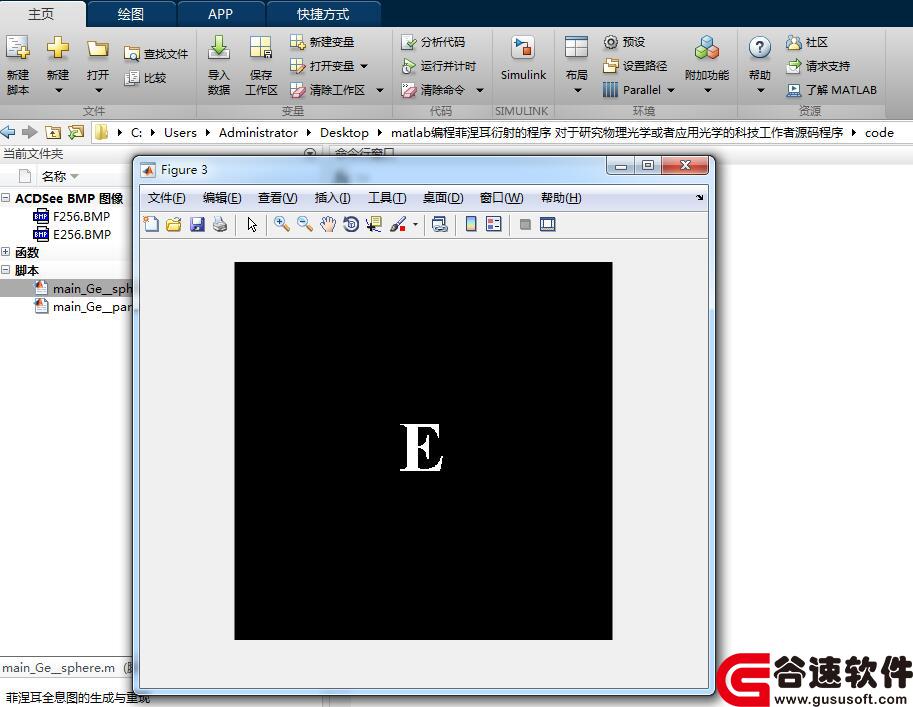Switch to the 绘图 tab

(130, 14)
